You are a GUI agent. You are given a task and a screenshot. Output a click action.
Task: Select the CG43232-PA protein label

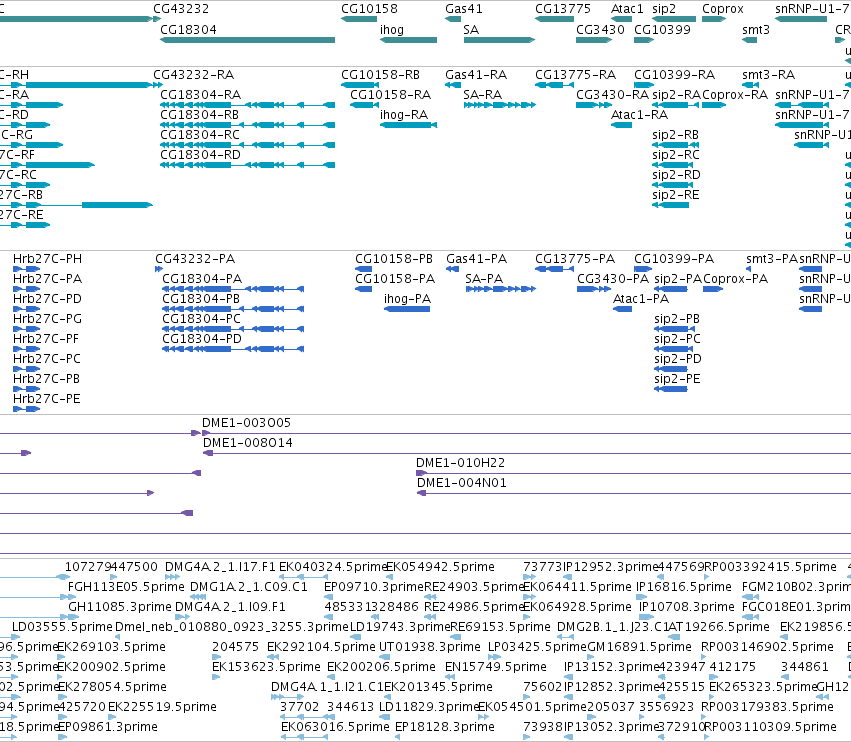point(195,259)
